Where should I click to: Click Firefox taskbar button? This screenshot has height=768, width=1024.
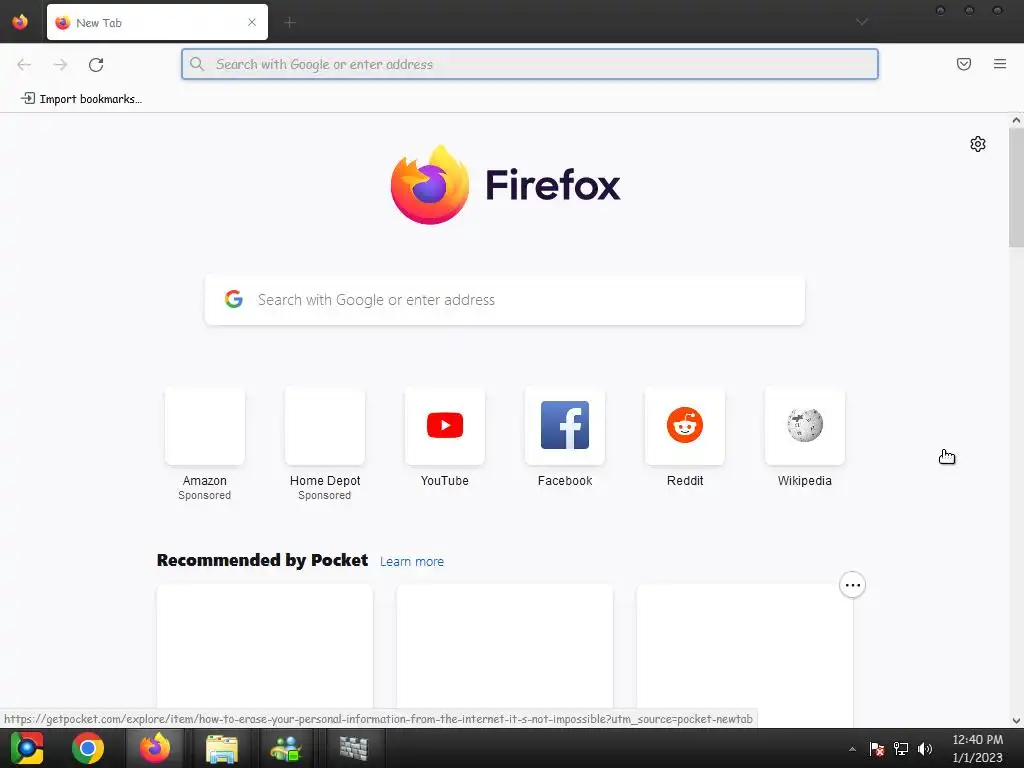click(x=155, y=748)
